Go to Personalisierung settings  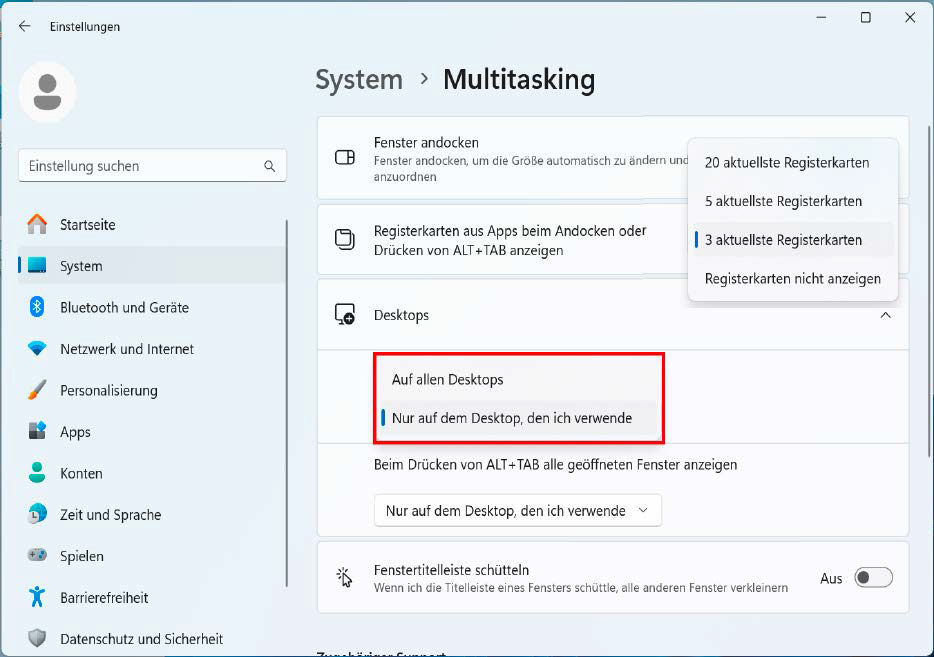[152, 390]
